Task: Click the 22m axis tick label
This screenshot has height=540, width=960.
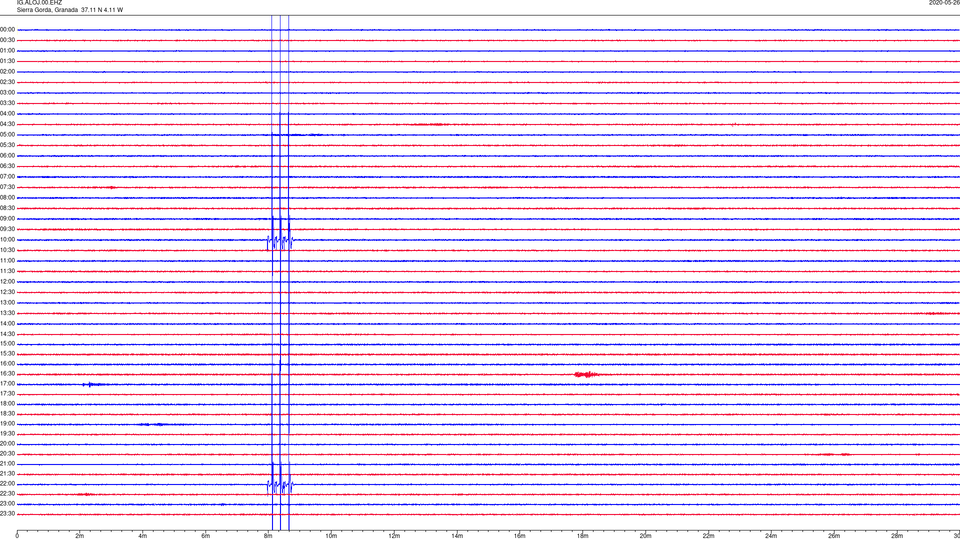Action: (708, 536)
